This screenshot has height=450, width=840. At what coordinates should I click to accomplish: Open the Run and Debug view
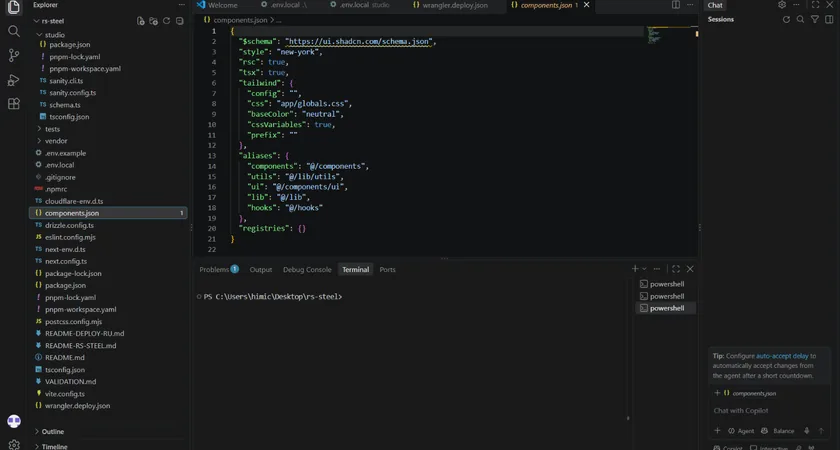14,80
